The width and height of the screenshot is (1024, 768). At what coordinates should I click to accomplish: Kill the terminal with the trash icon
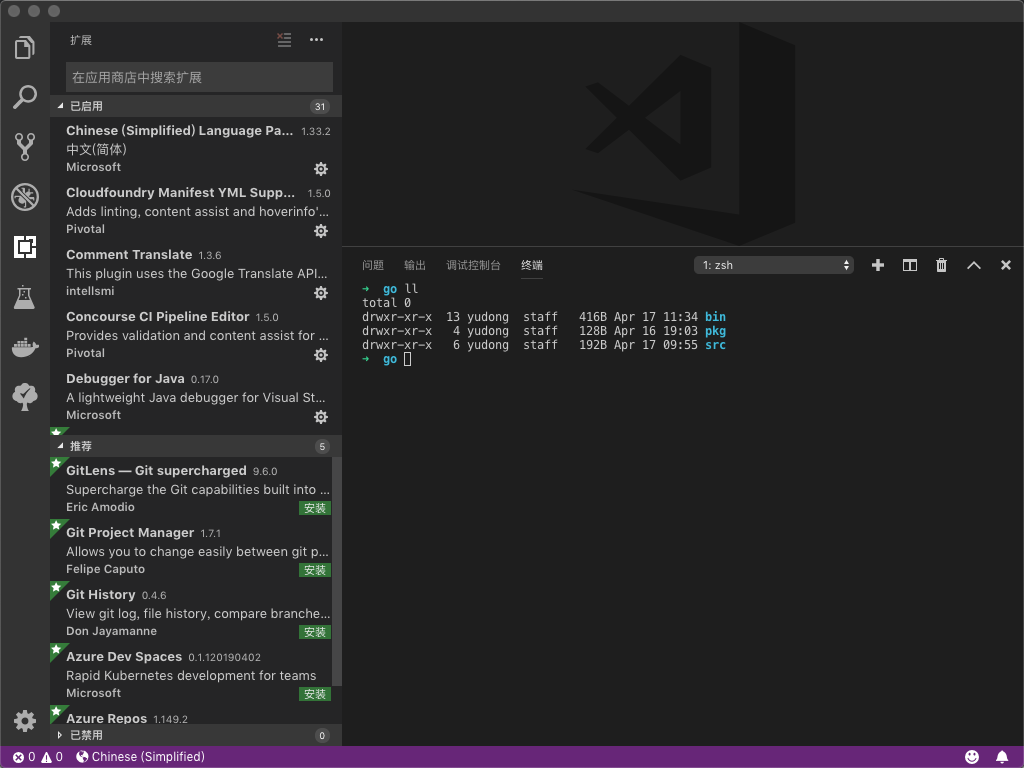pos(941,265)
